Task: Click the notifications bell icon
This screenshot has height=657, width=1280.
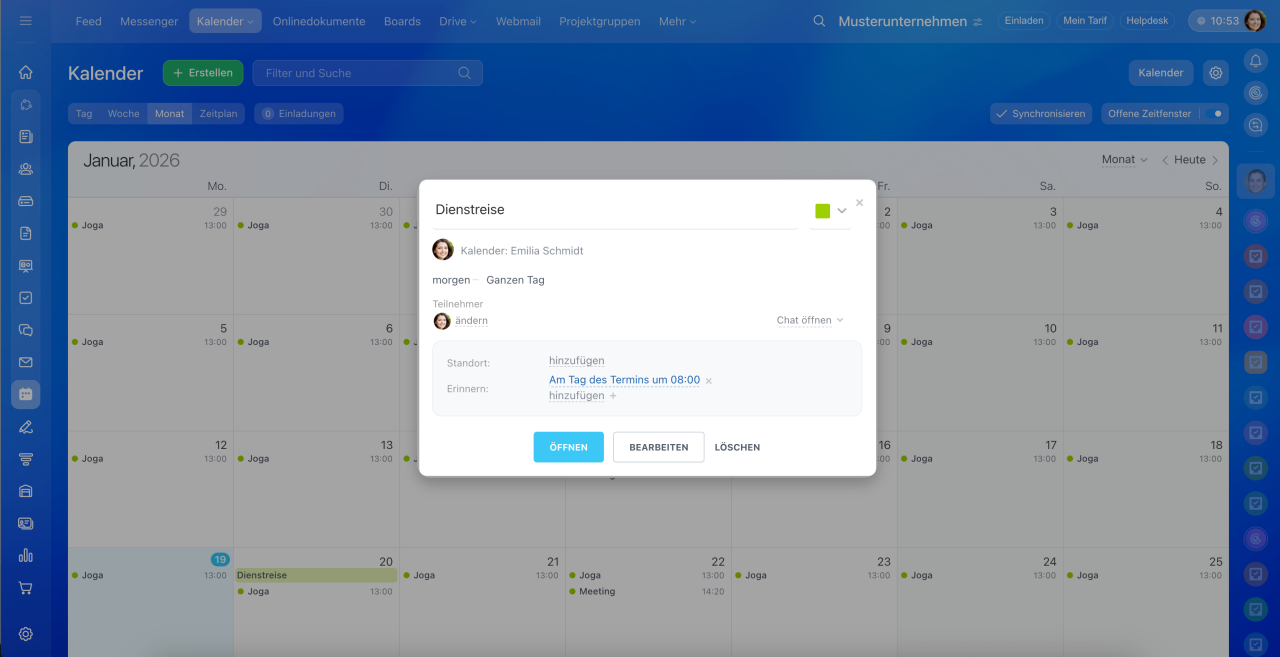Action: coord(1256,61)
